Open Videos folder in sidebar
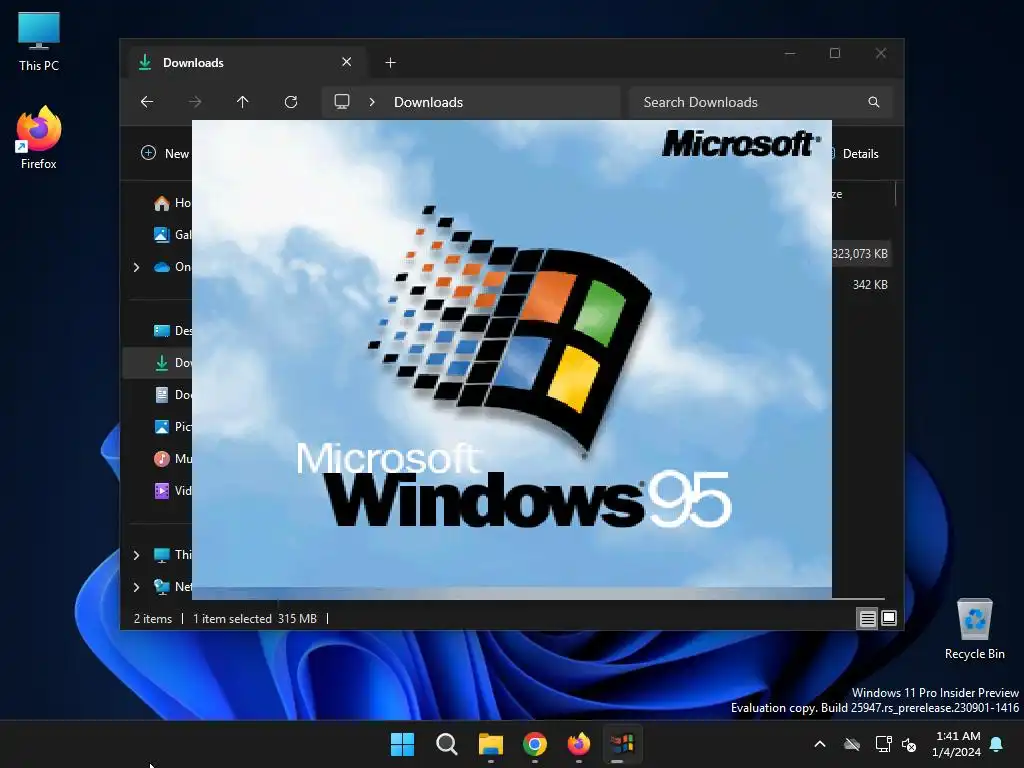Viewport: 1024px width, 768px height. (172, 490)
